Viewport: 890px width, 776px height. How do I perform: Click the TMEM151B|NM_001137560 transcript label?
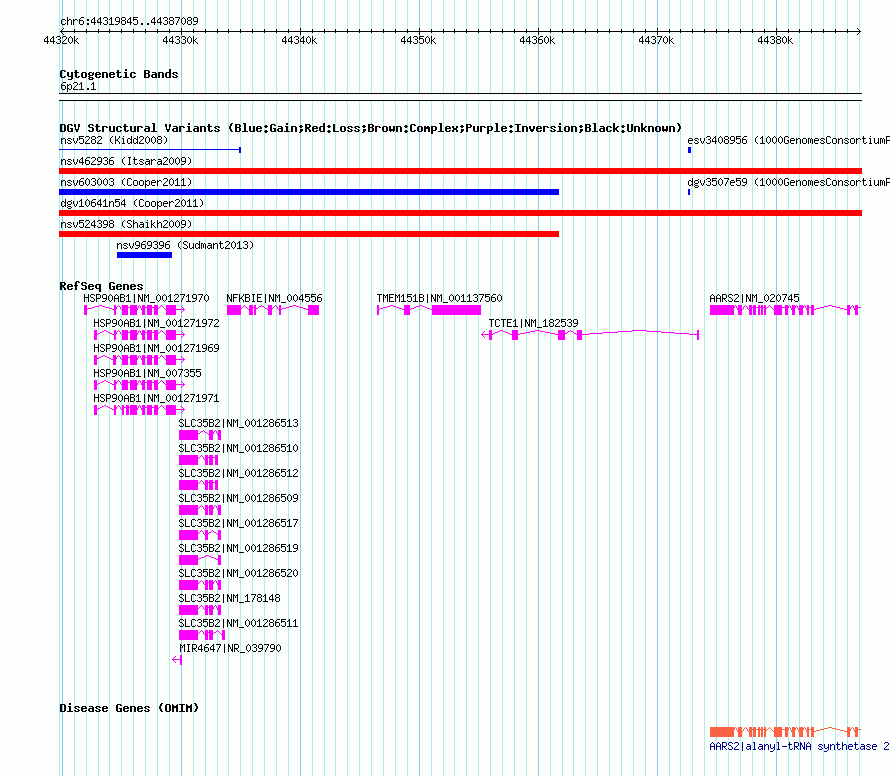click(439, 298)
